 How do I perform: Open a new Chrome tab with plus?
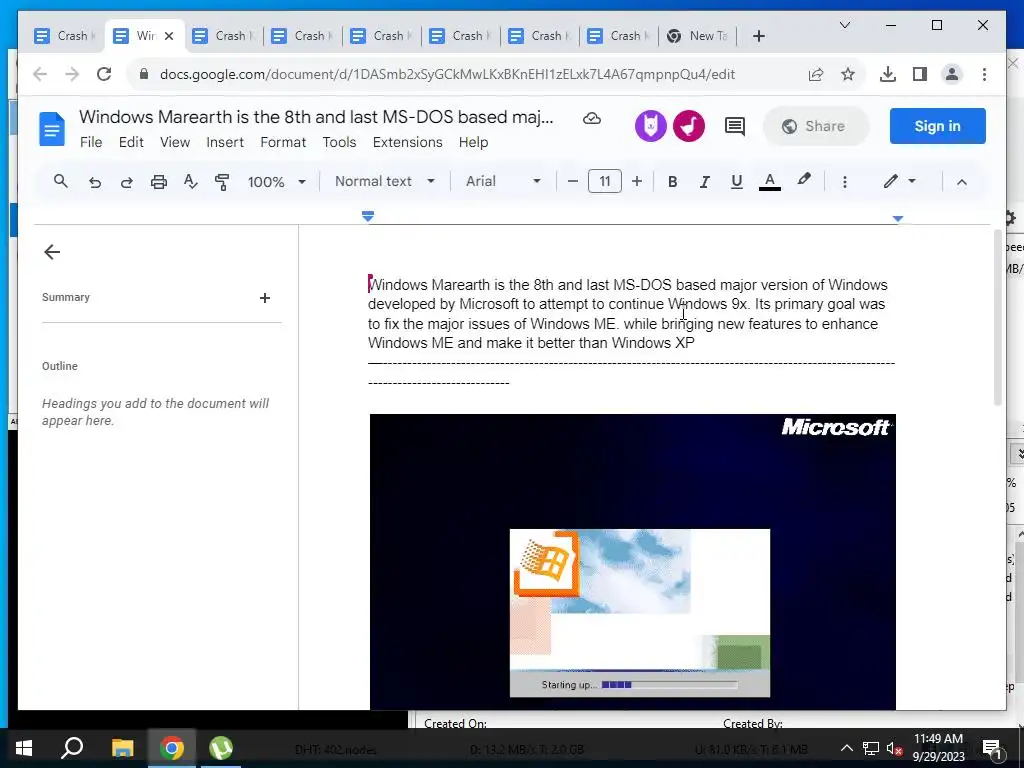pyautogui.click(x=758, y=36)
